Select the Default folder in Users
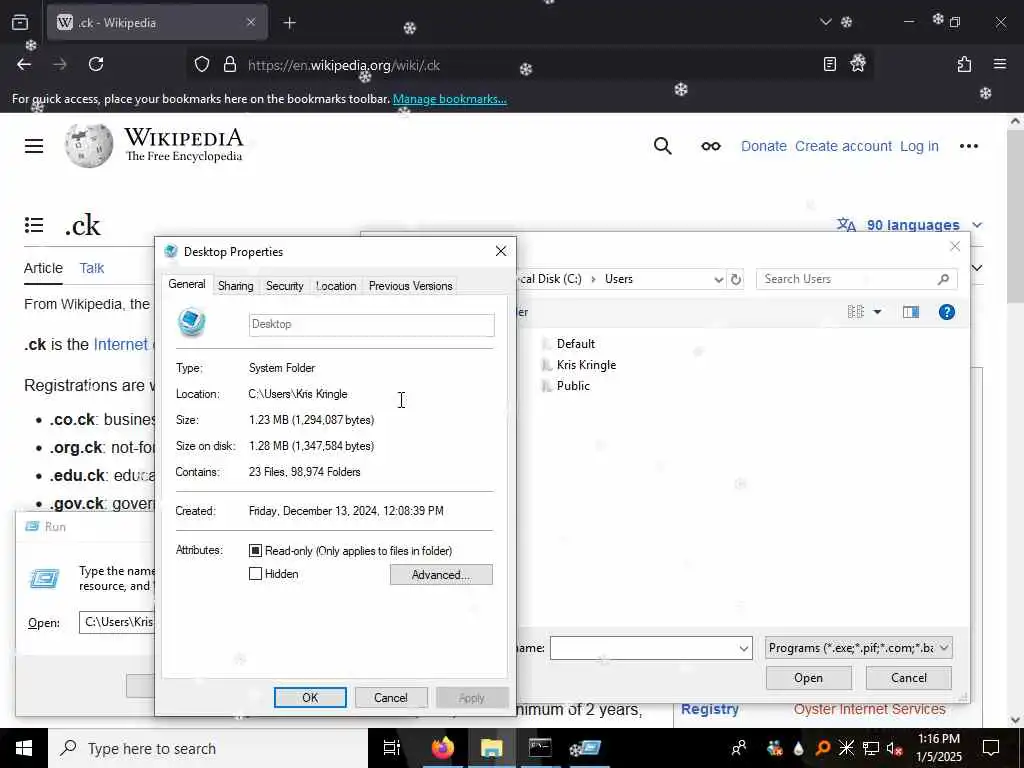The width and height of the screenshot is (1024, 768). pyautogui.click(x=569, y=344)
